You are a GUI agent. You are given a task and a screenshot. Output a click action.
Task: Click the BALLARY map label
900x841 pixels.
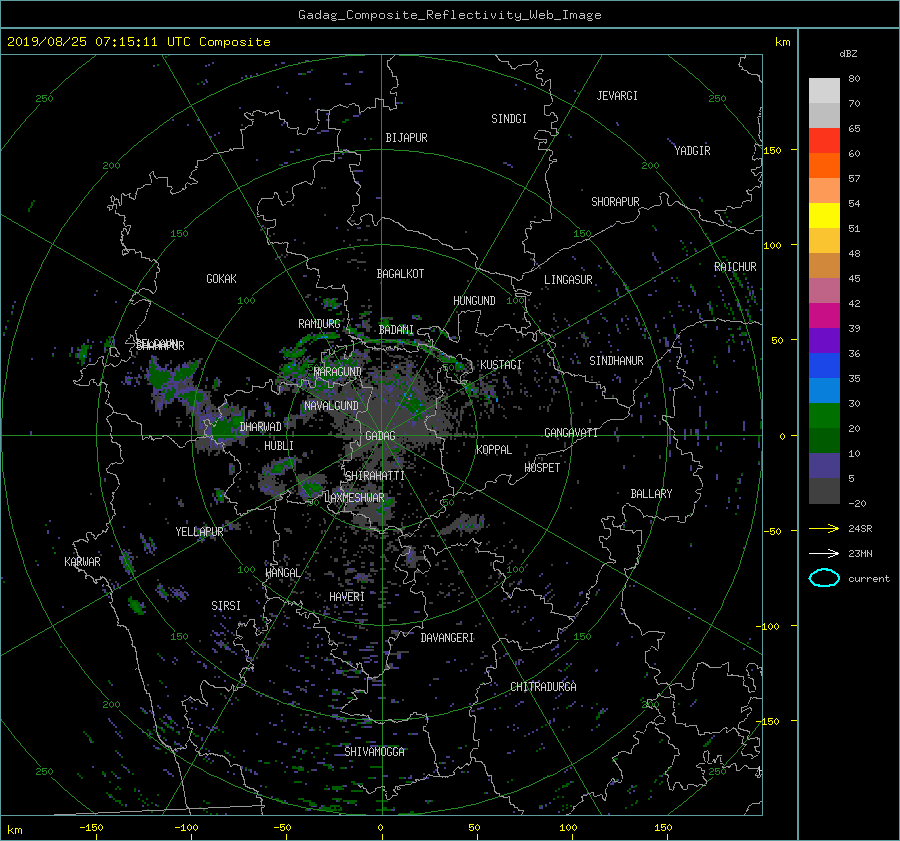tap(651, 494)
